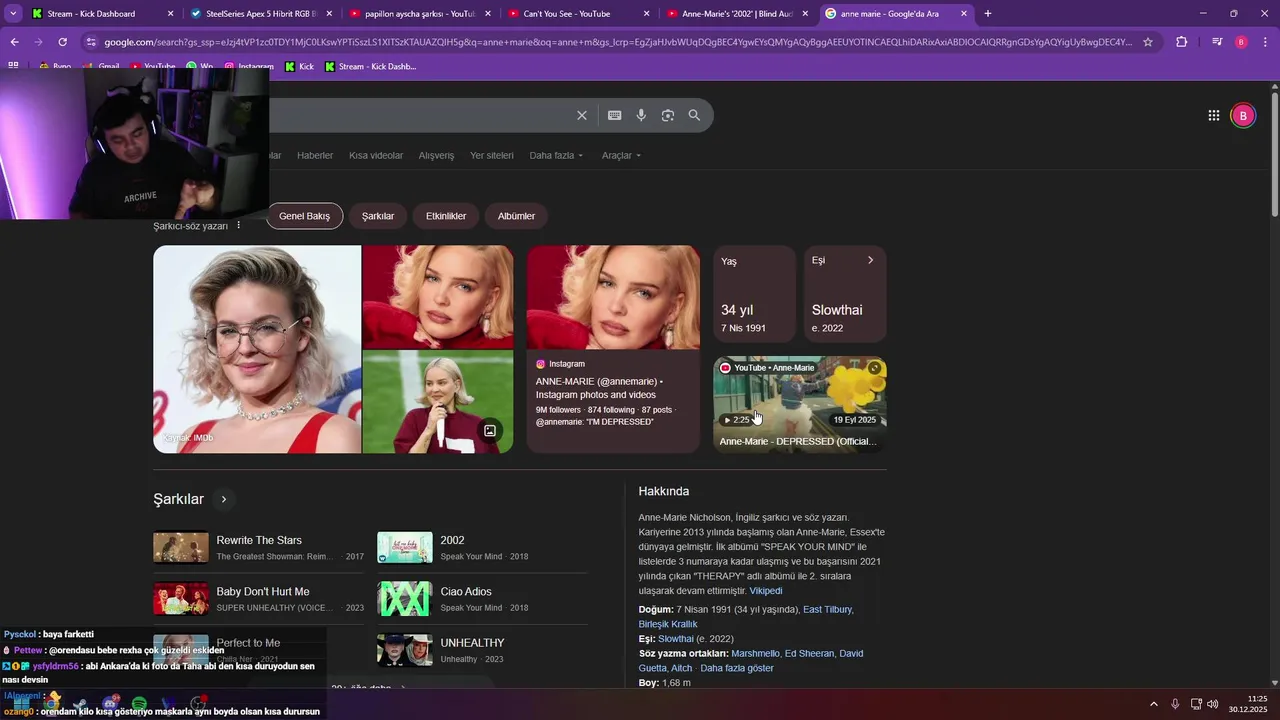1280x720 pixels.
Task: Open the Ed Sheeran co-writer link
Action: point(809,653)
